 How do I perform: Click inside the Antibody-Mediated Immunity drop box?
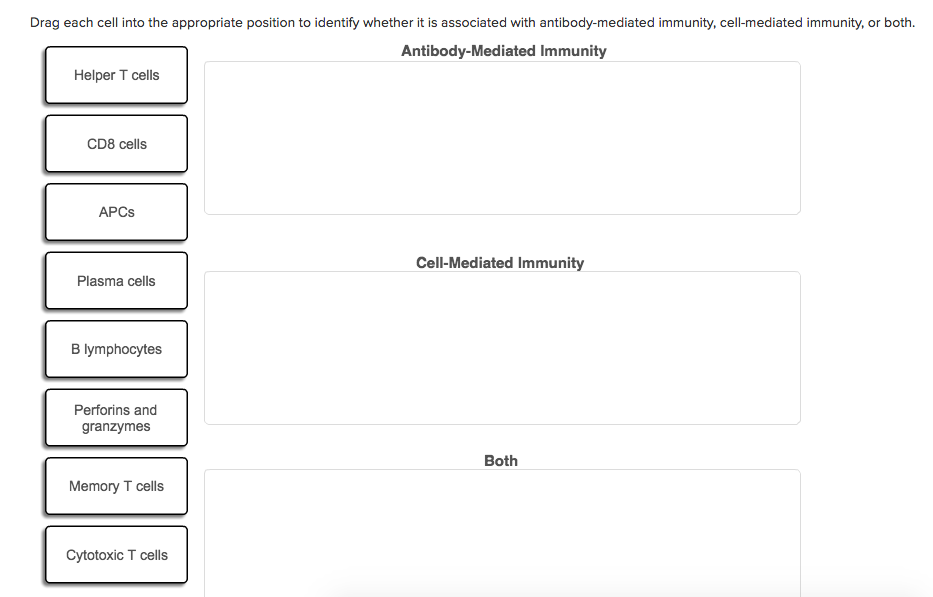coord(502,138)
